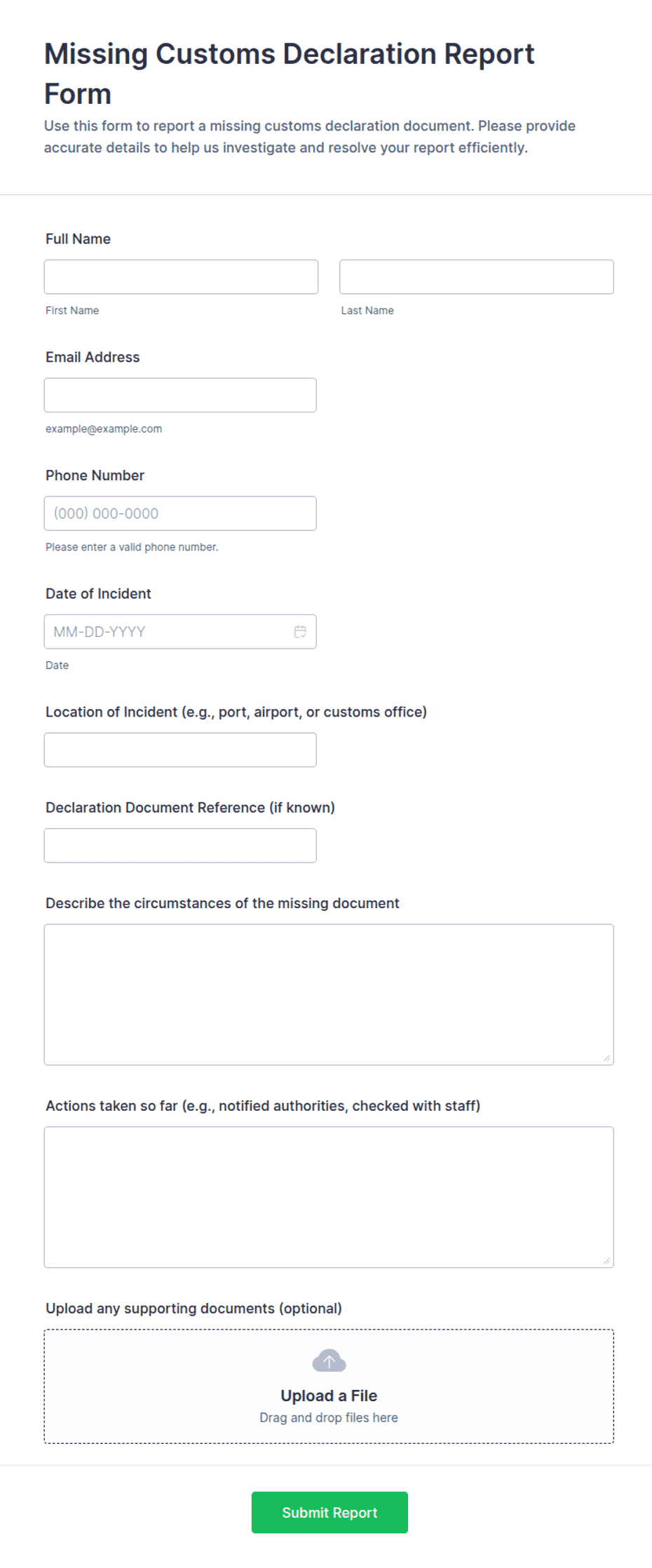Click the actions textarea resize handle
This screenshot has height=1568, width=652.
coord(606,1260)
